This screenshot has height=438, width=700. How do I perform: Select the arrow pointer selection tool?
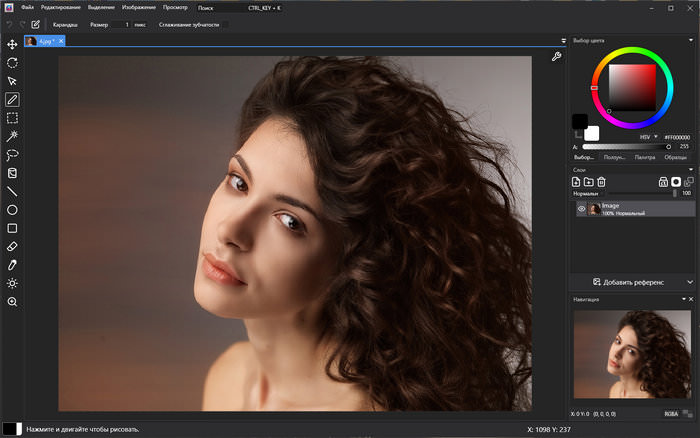tap(12, 81)
